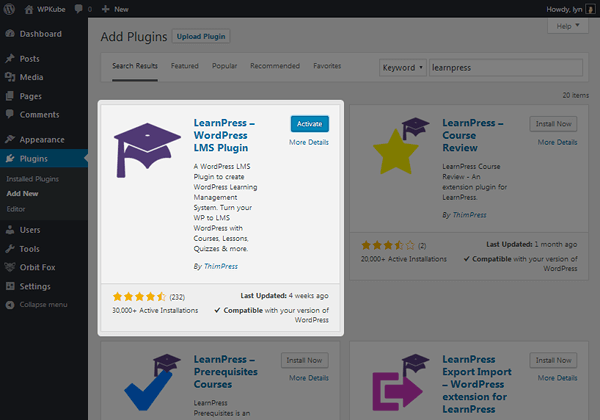Click the Posts pin icon
Viewport: 600px width, 420px height.
pyautogui.click(x=9, y=59)
